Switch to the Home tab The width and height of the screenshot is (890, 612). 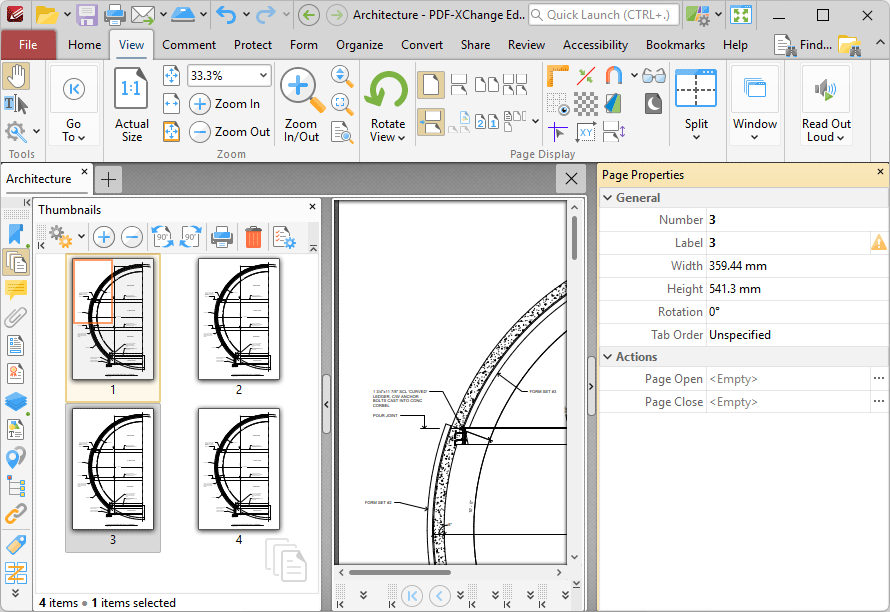pos(85,45)
